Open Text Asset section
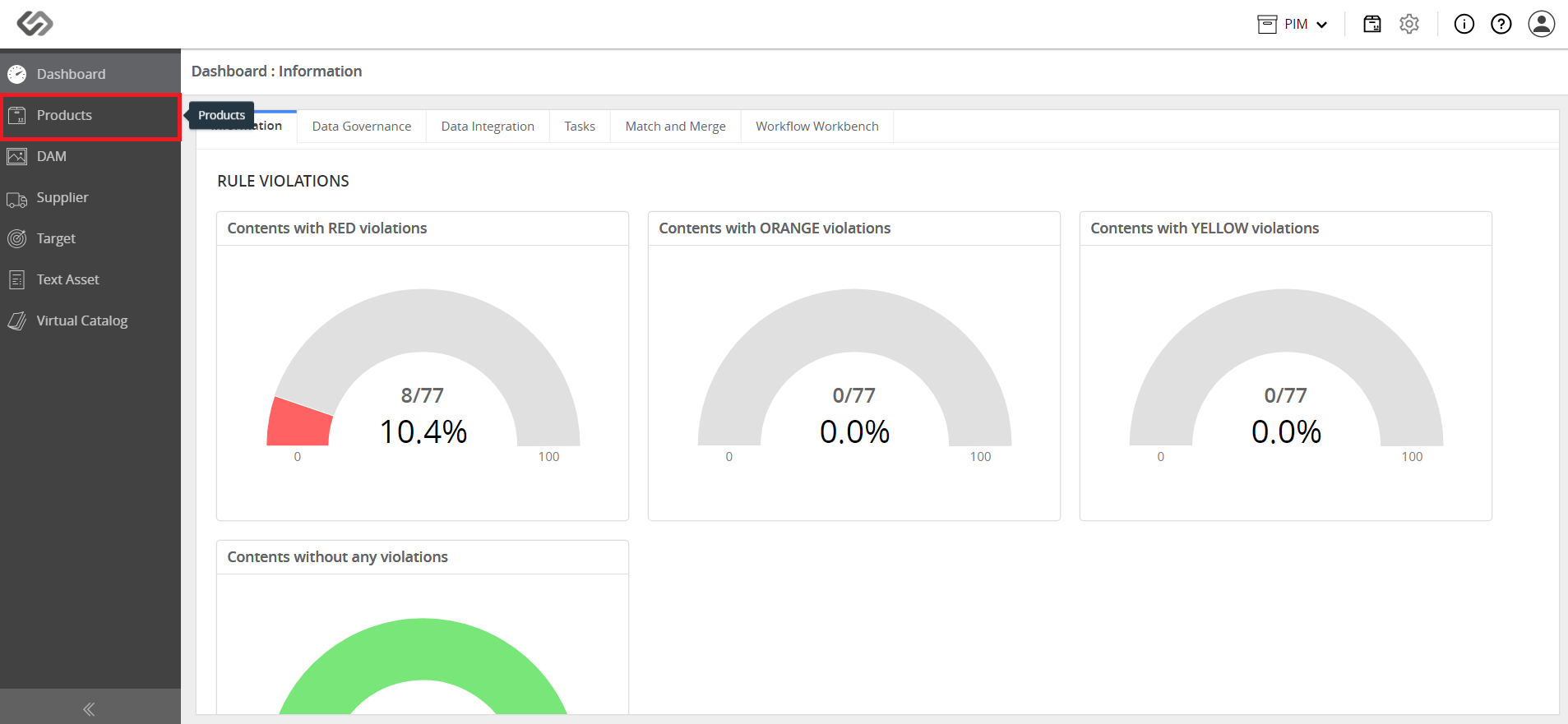This screenshot has height=724, width=1568. (90, 279)
